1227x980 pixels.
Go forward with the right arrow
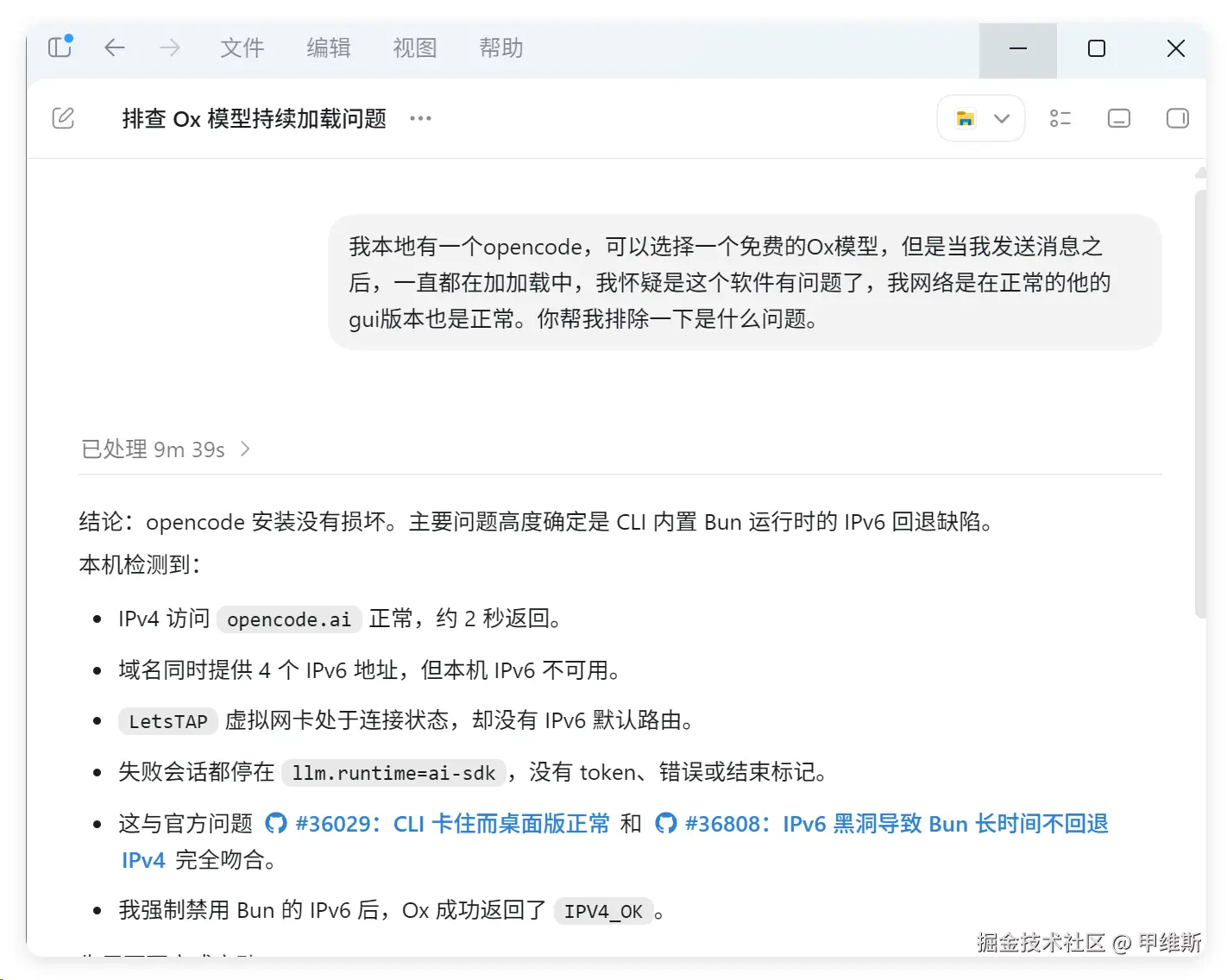coord(170,47)
